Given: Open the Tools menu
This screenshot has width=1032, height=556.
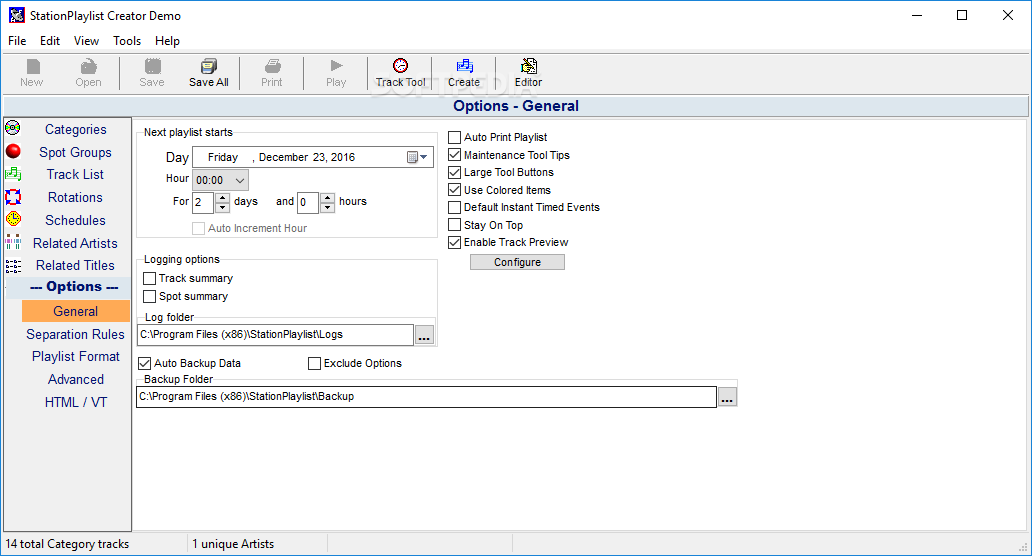Looking at the screenshot, I should click(127, 41).
